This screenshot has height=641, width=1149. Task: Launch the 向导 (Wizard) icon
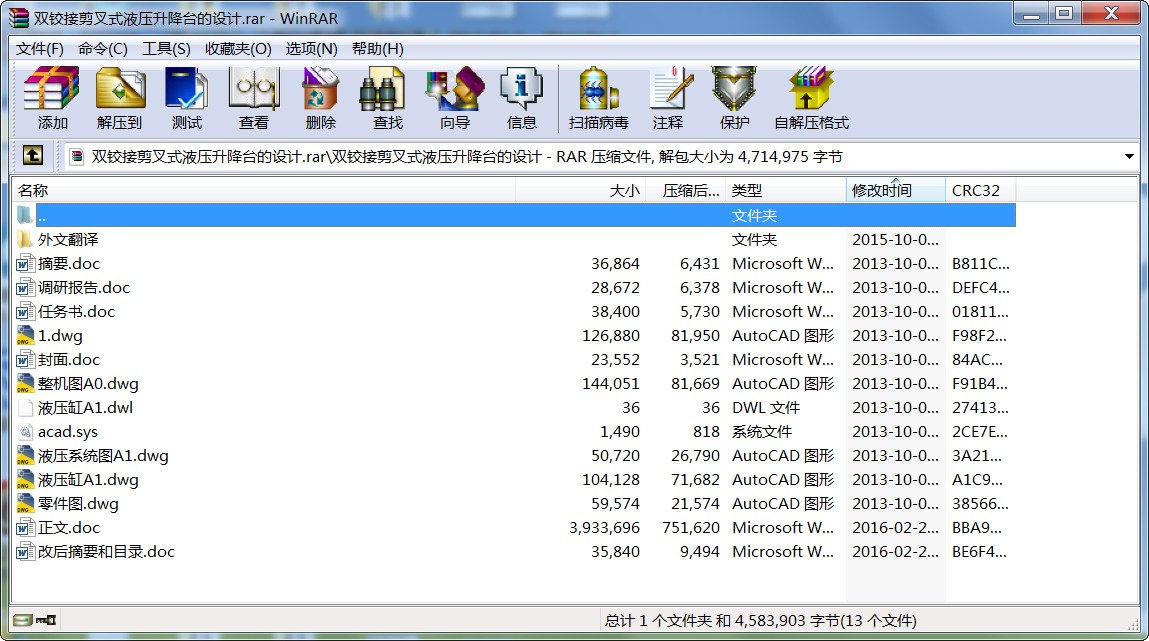coord(454,98)
